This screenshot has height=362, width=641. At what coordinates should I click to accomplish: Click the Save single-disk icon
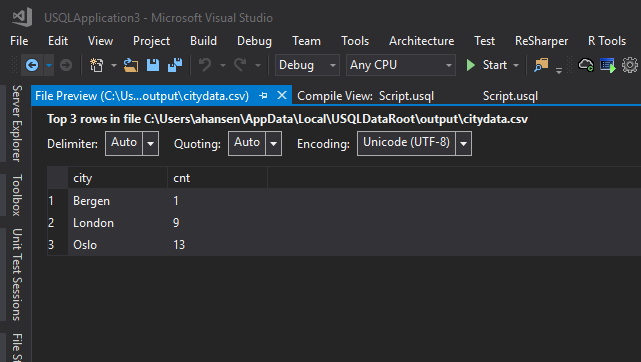[153, 65]
